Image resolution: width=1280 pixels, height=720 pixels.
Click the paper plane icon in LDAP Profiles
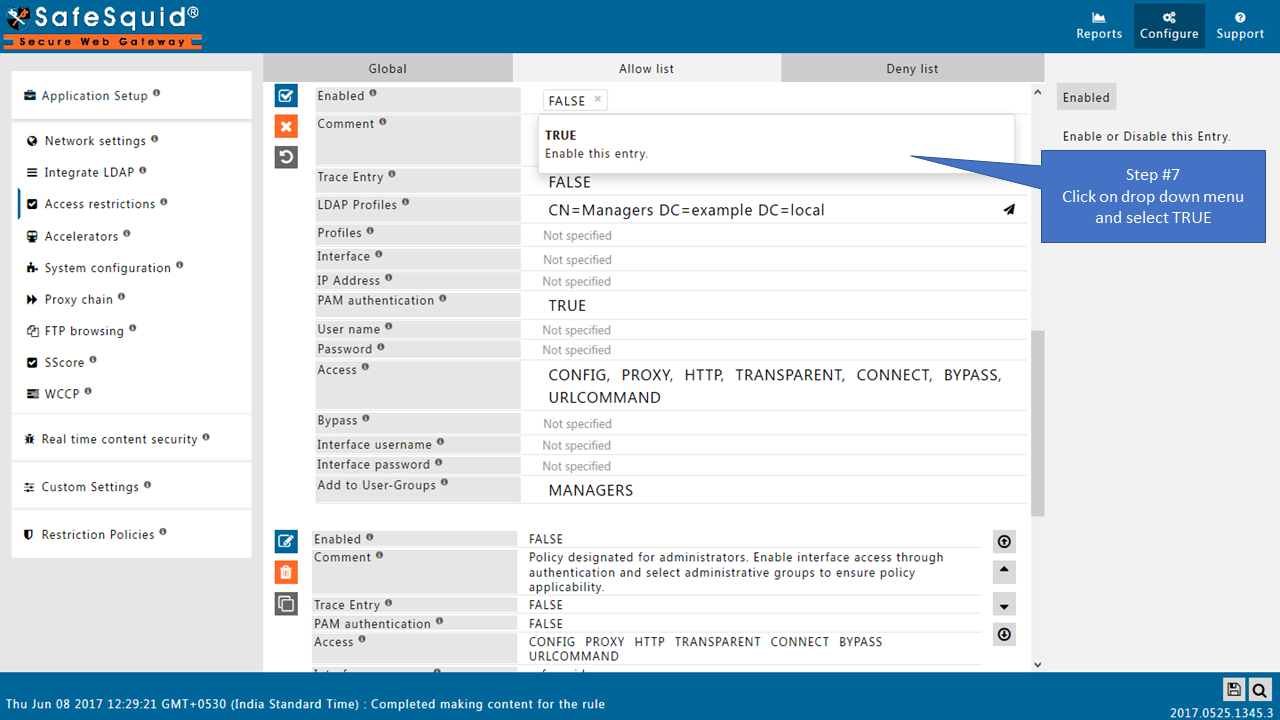coord(1009,210)
